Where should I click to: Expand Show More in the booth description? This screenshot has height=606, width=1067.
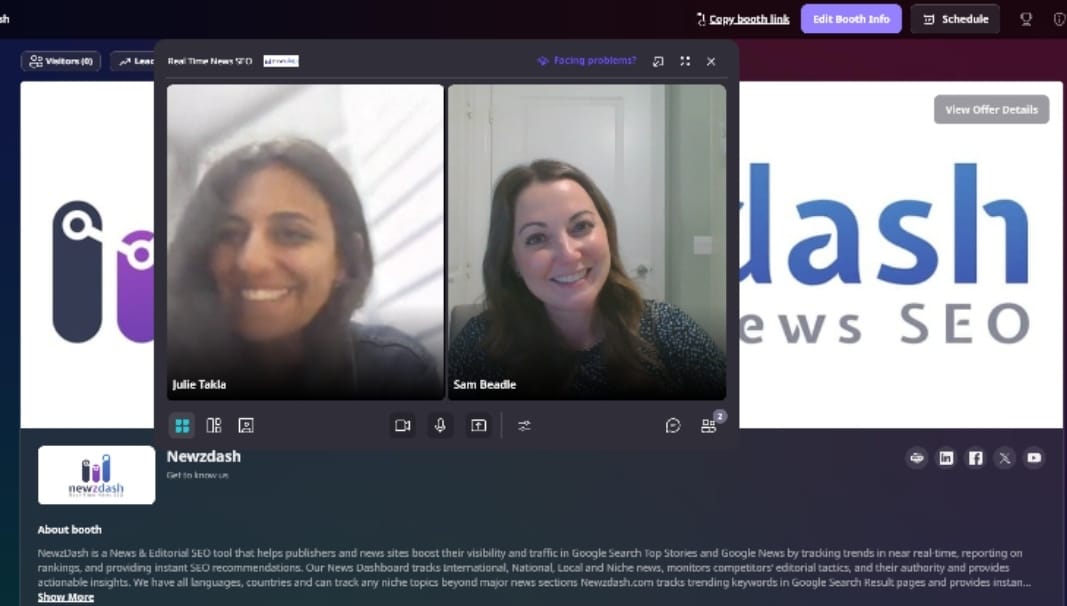click(x=64, y=596)
